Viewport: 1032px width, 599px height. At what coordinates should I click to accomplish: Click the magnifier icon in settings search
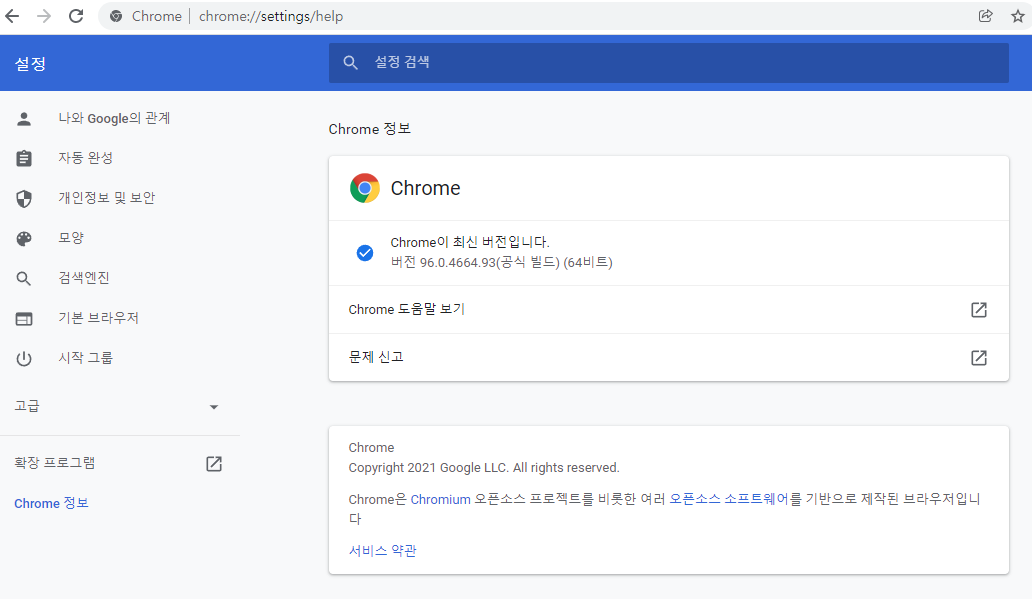click(350, 63)
